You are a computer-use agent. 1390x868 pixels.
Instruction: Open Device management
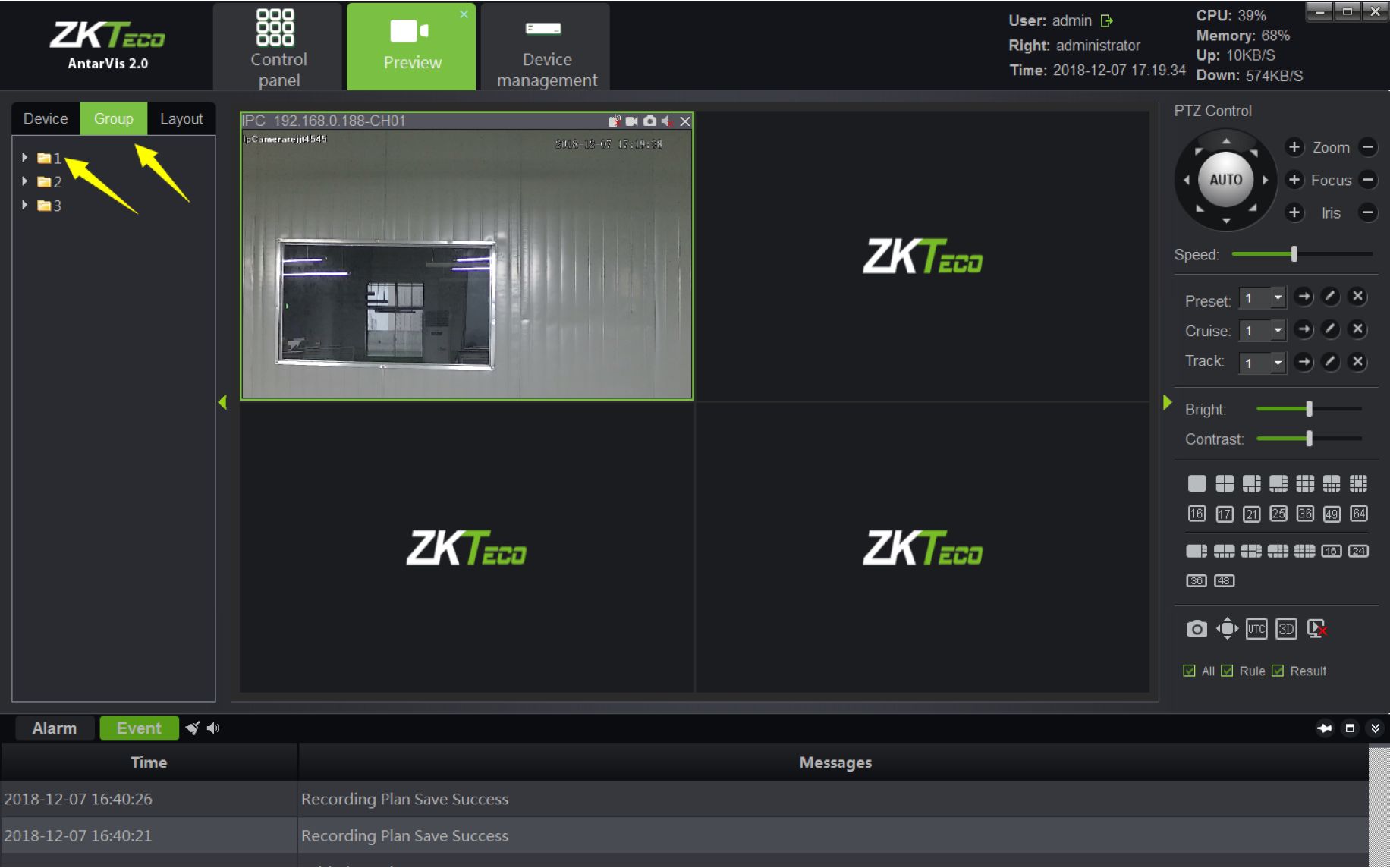coord(546,47)
